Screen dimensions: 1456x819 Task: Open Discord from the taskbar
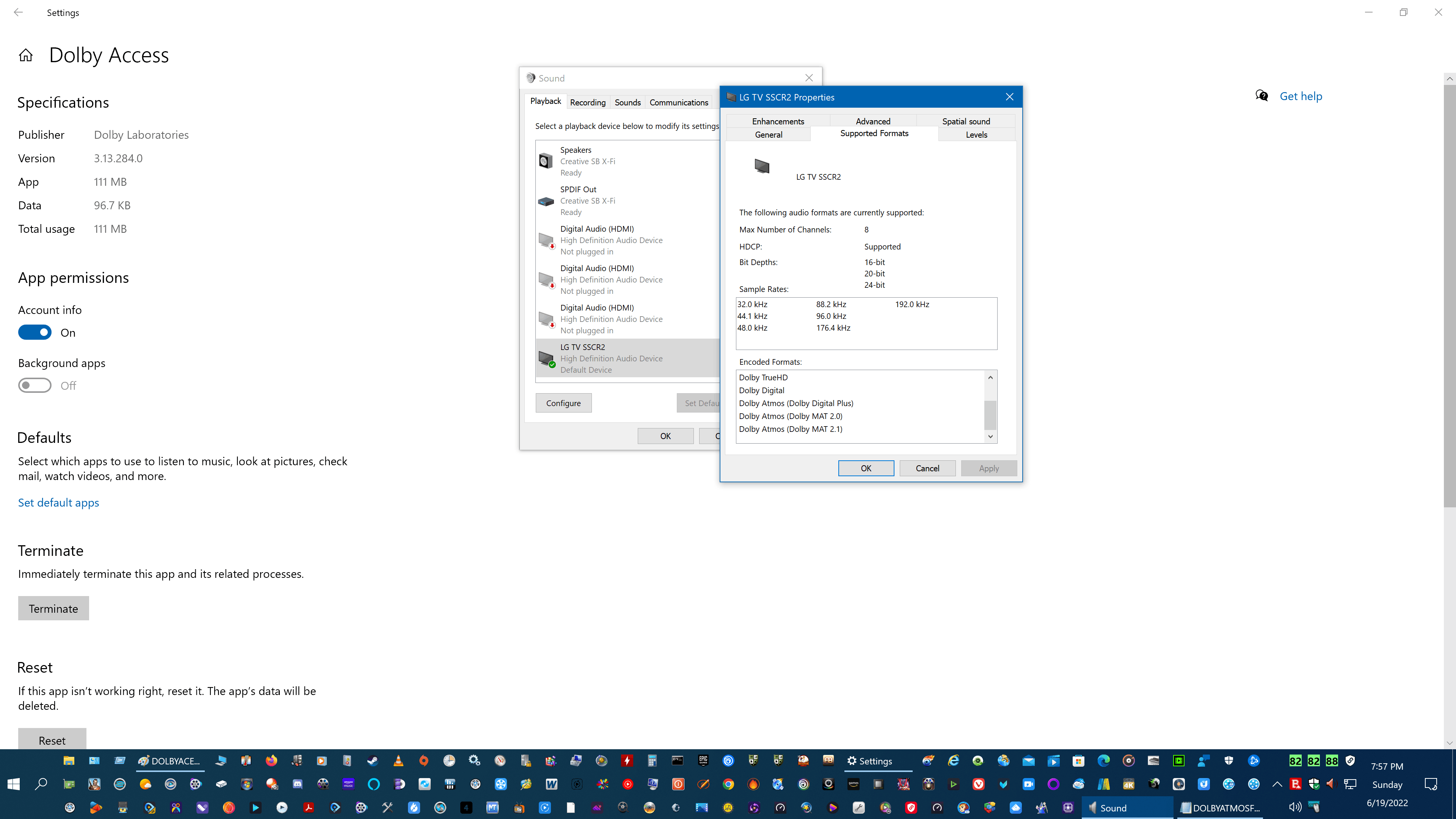pyautogui.click(x=297, y=784)
